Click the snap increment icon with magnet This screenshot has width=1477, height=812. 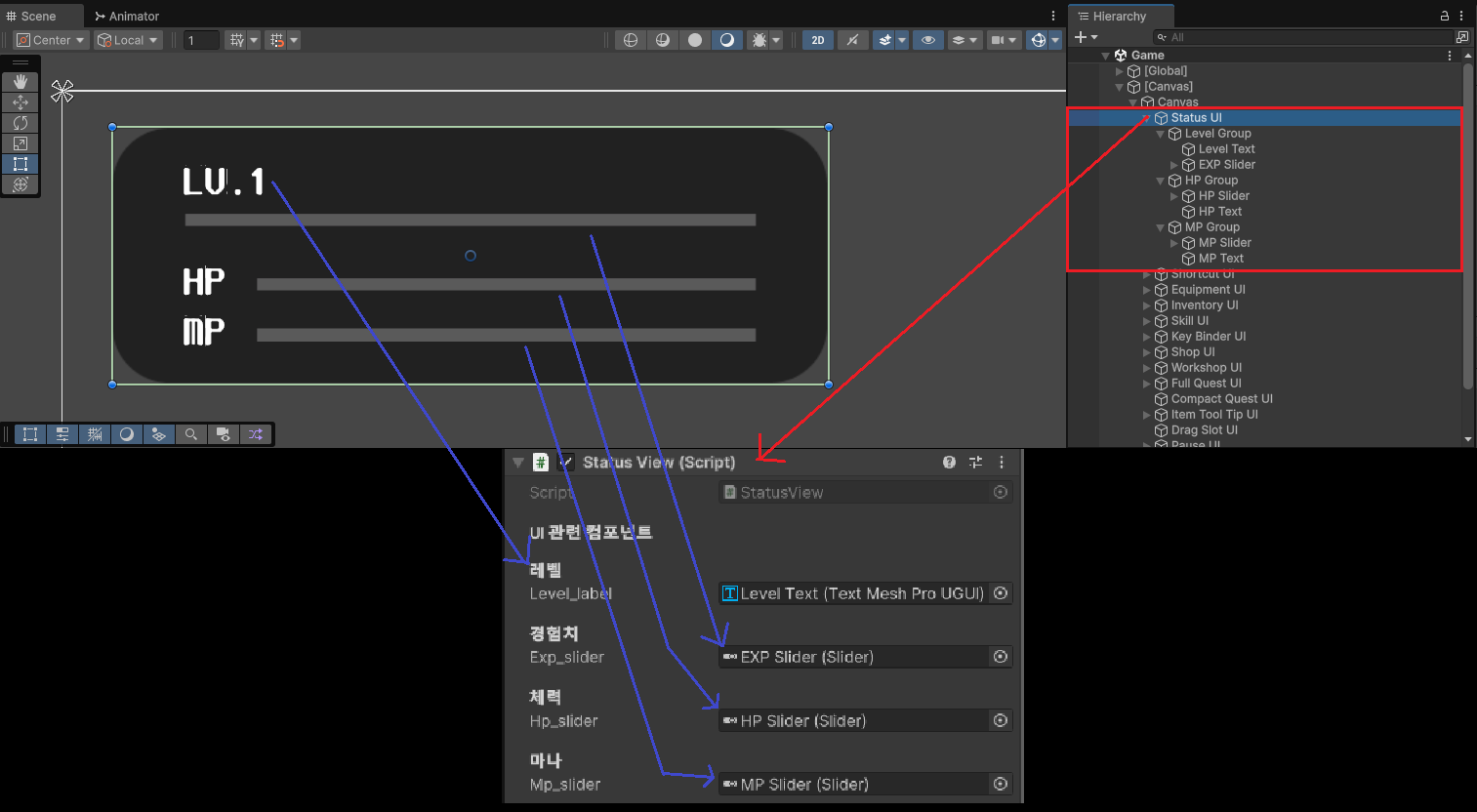277,40
